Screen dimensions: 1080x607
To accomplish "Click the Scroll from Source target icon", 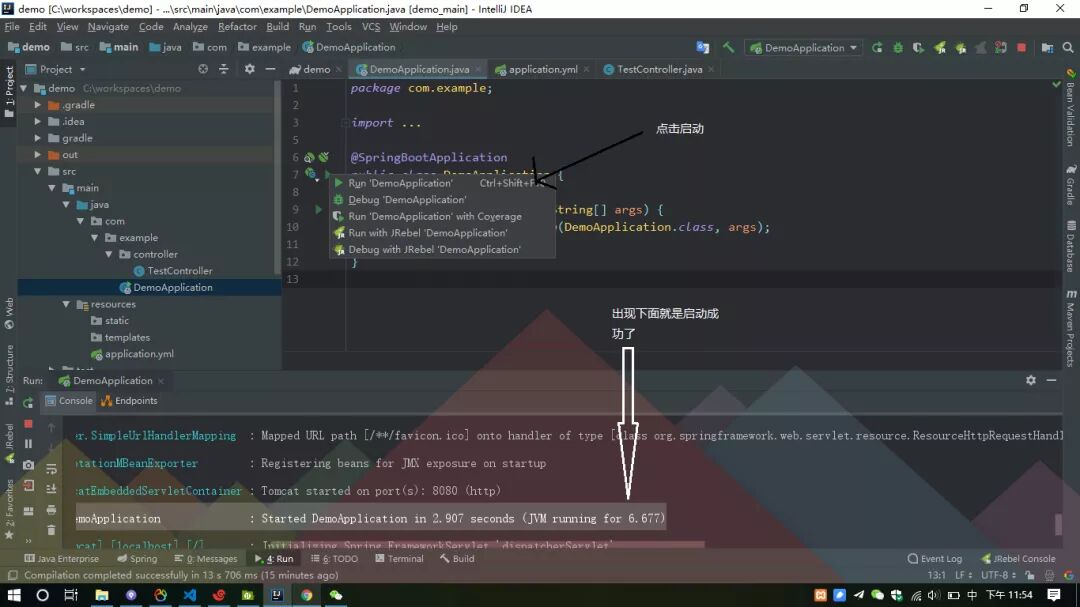I will [202, 69].
